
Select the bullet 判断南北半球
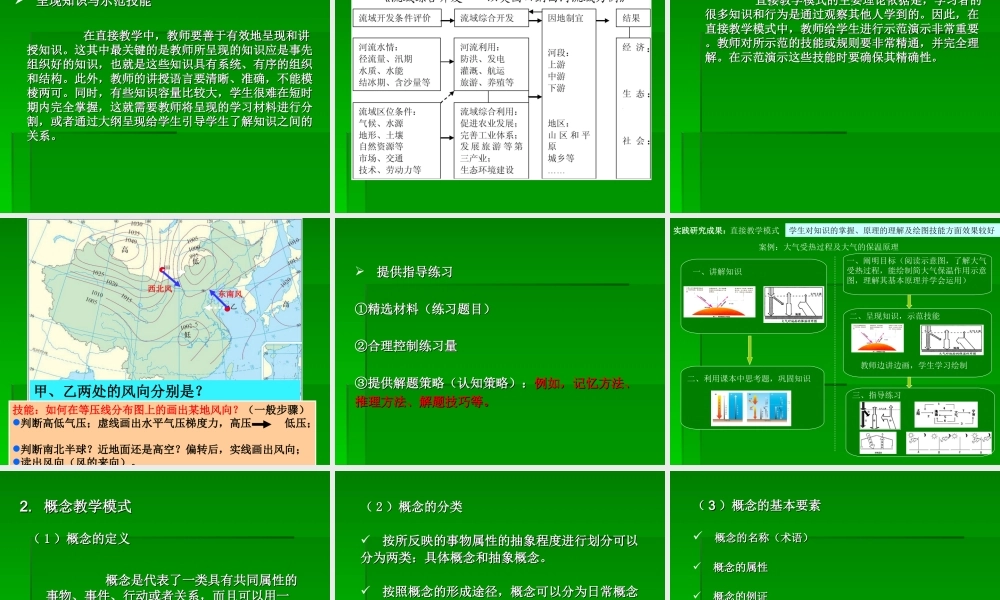[x=157, y=449]
